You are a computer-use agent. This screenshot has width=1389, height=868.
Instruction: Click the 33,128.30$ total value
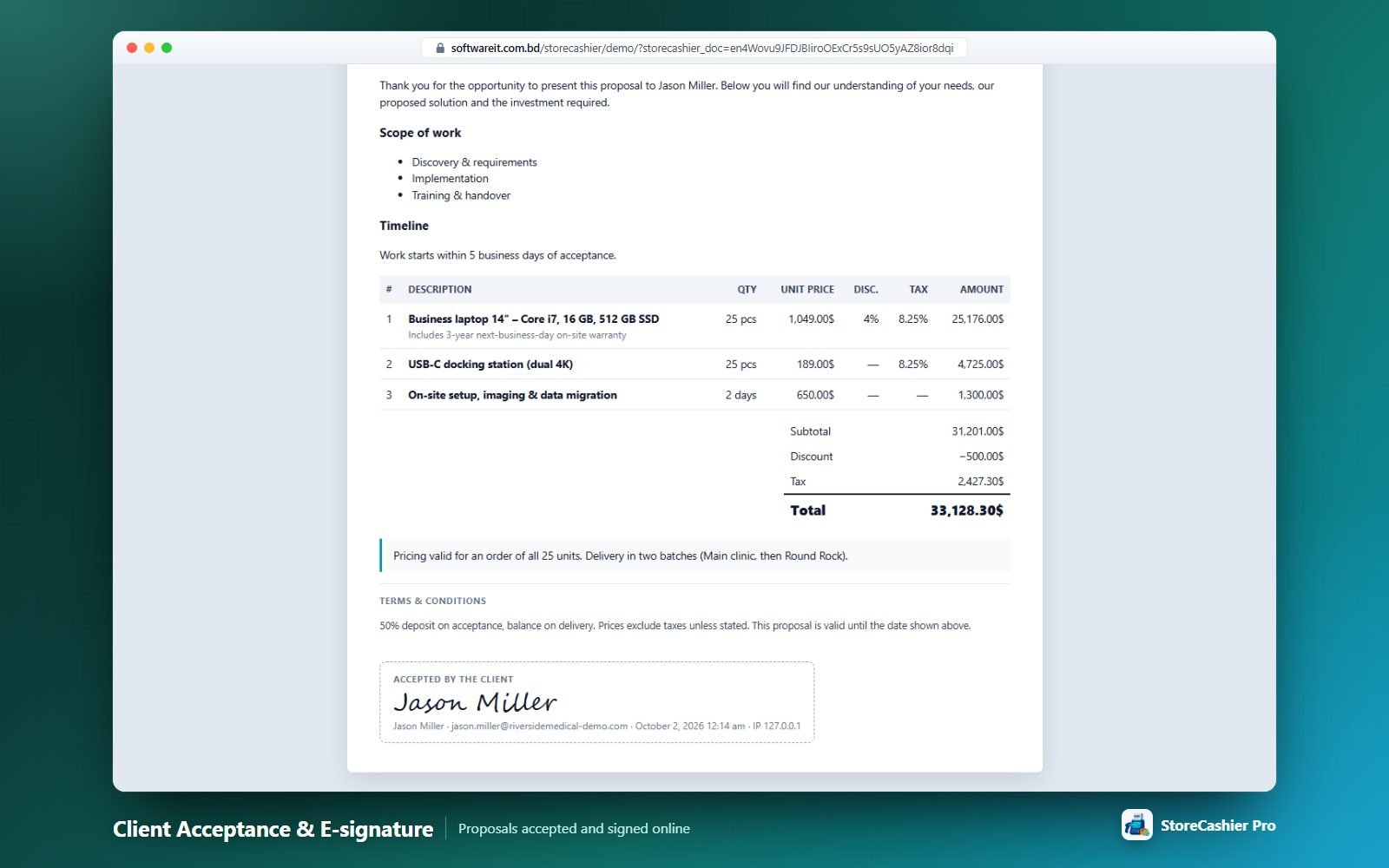click(966, 510)
